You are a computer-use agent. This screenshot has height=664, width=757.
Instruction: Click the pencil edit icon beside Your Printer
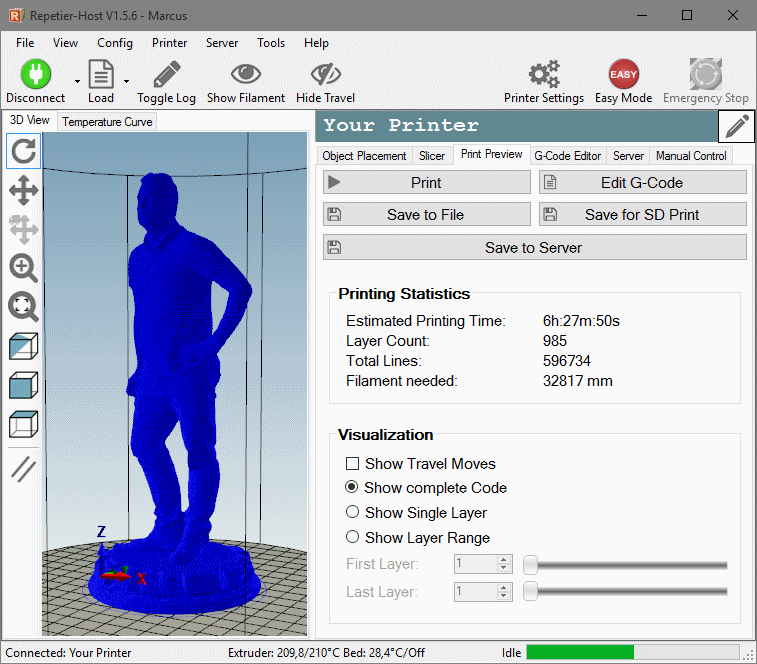(737, 127)
